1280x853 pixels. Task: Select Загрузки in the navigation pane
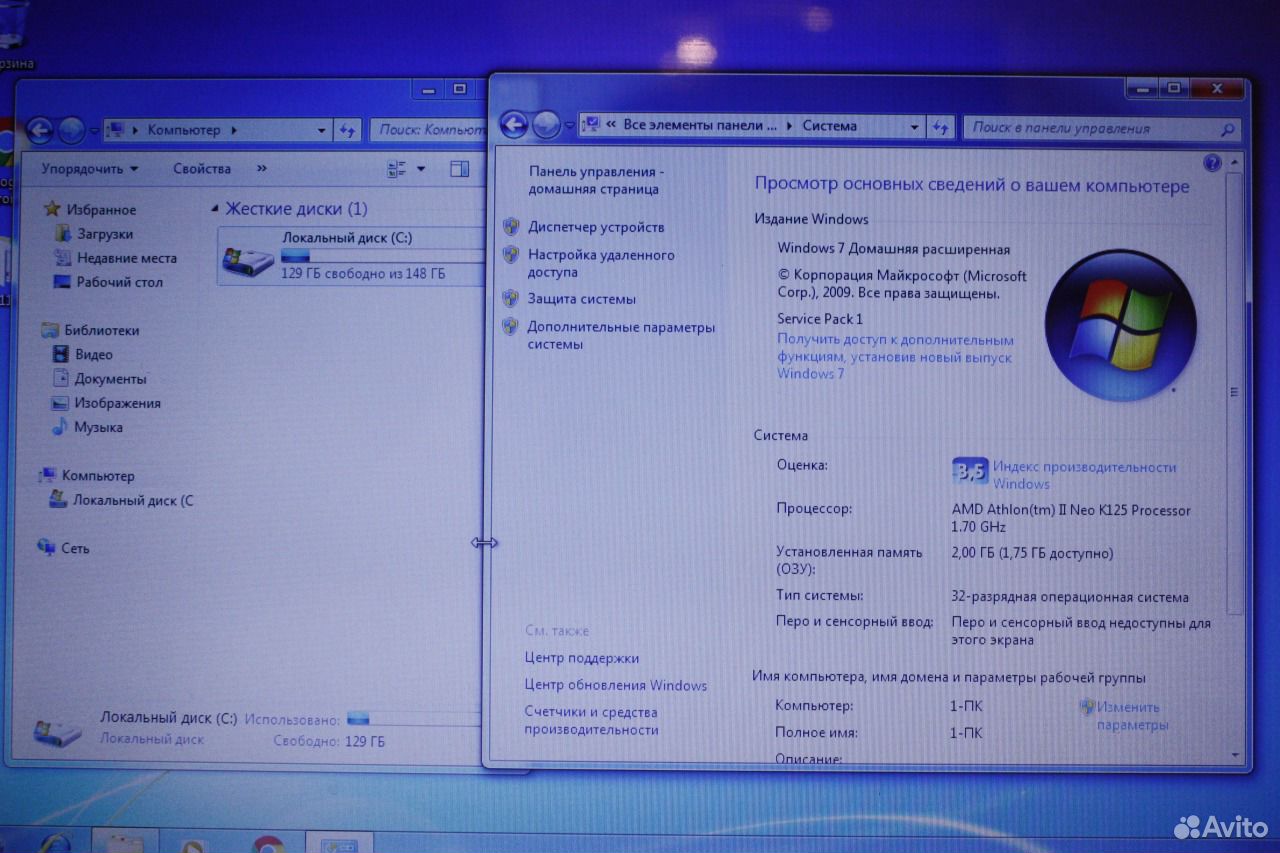[x=105, y=234]
